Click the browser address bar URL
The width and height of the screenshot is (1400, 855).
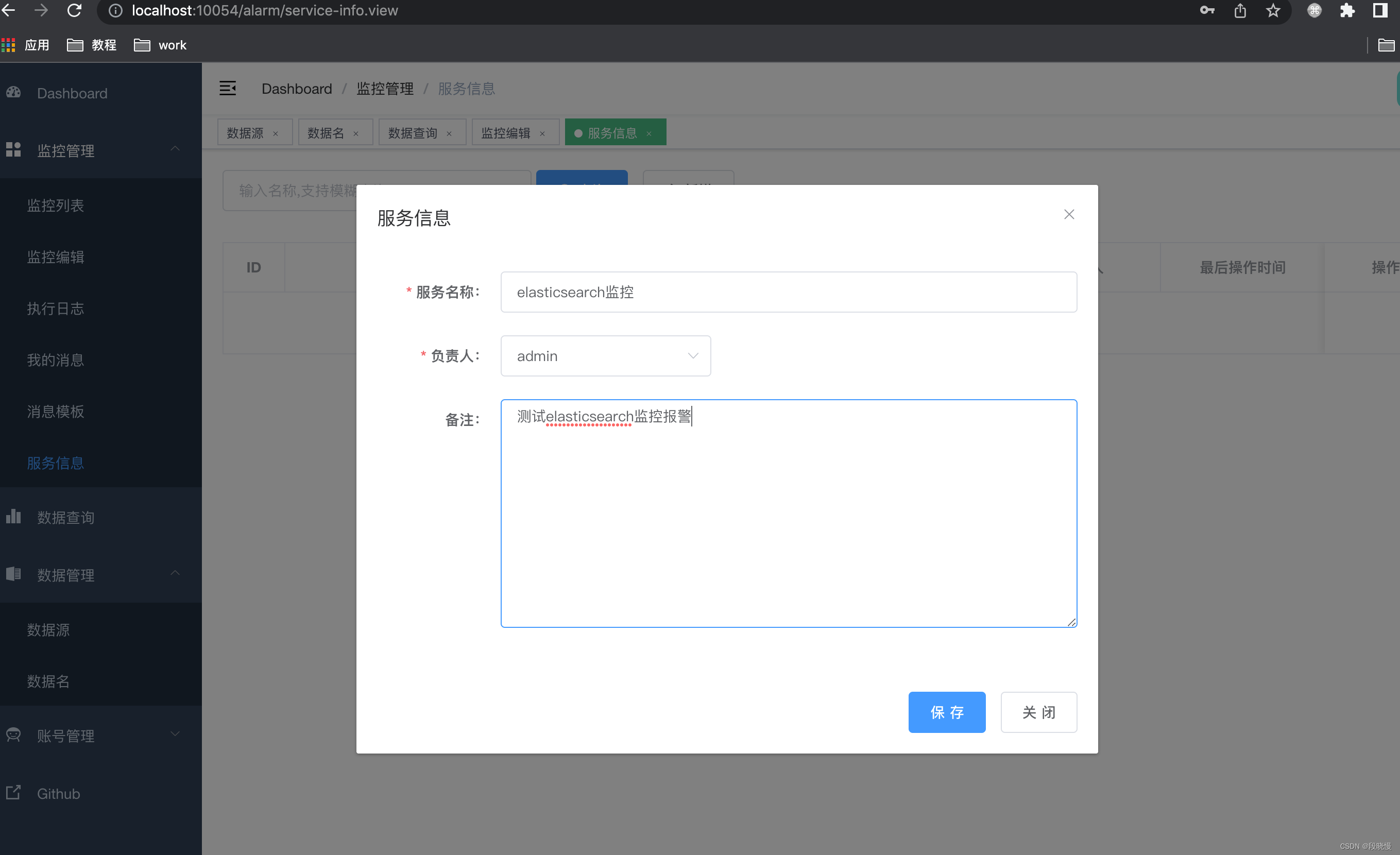(265, 11)
